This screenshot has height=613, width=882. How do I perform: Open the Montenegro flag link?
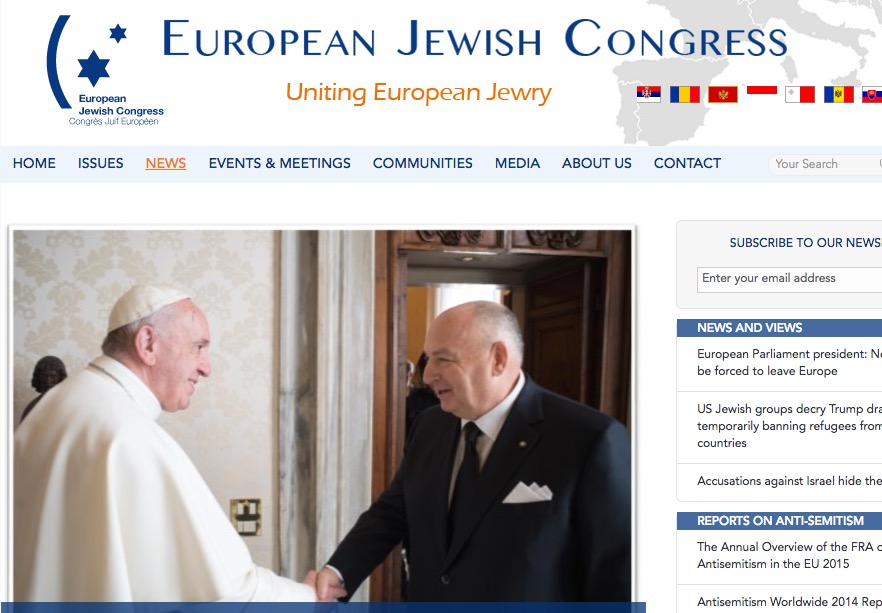coord(723,94)
